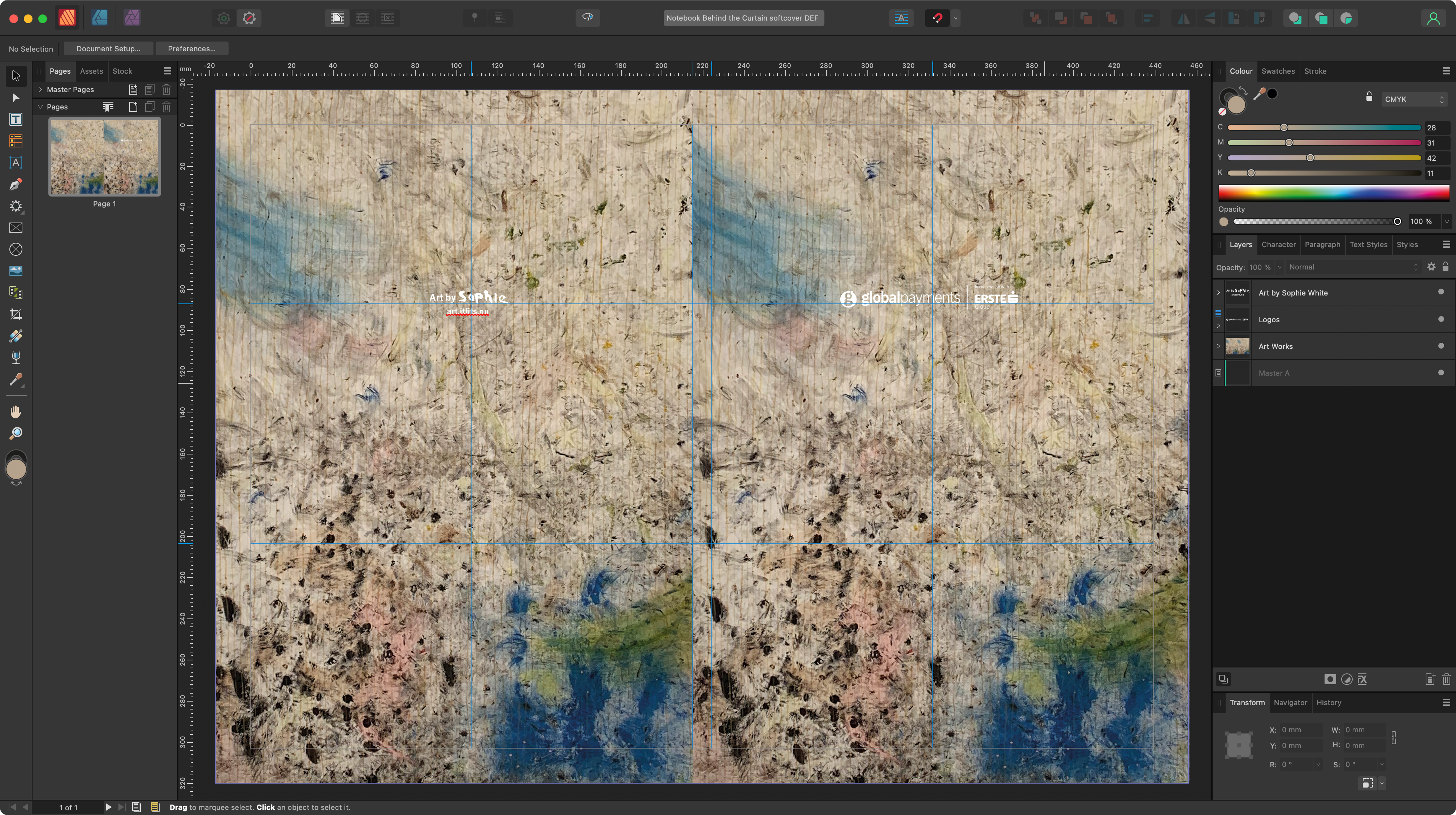This screenshot has width=1456, height=815.
Task: Open Preferences button
Action: point(192,49)
